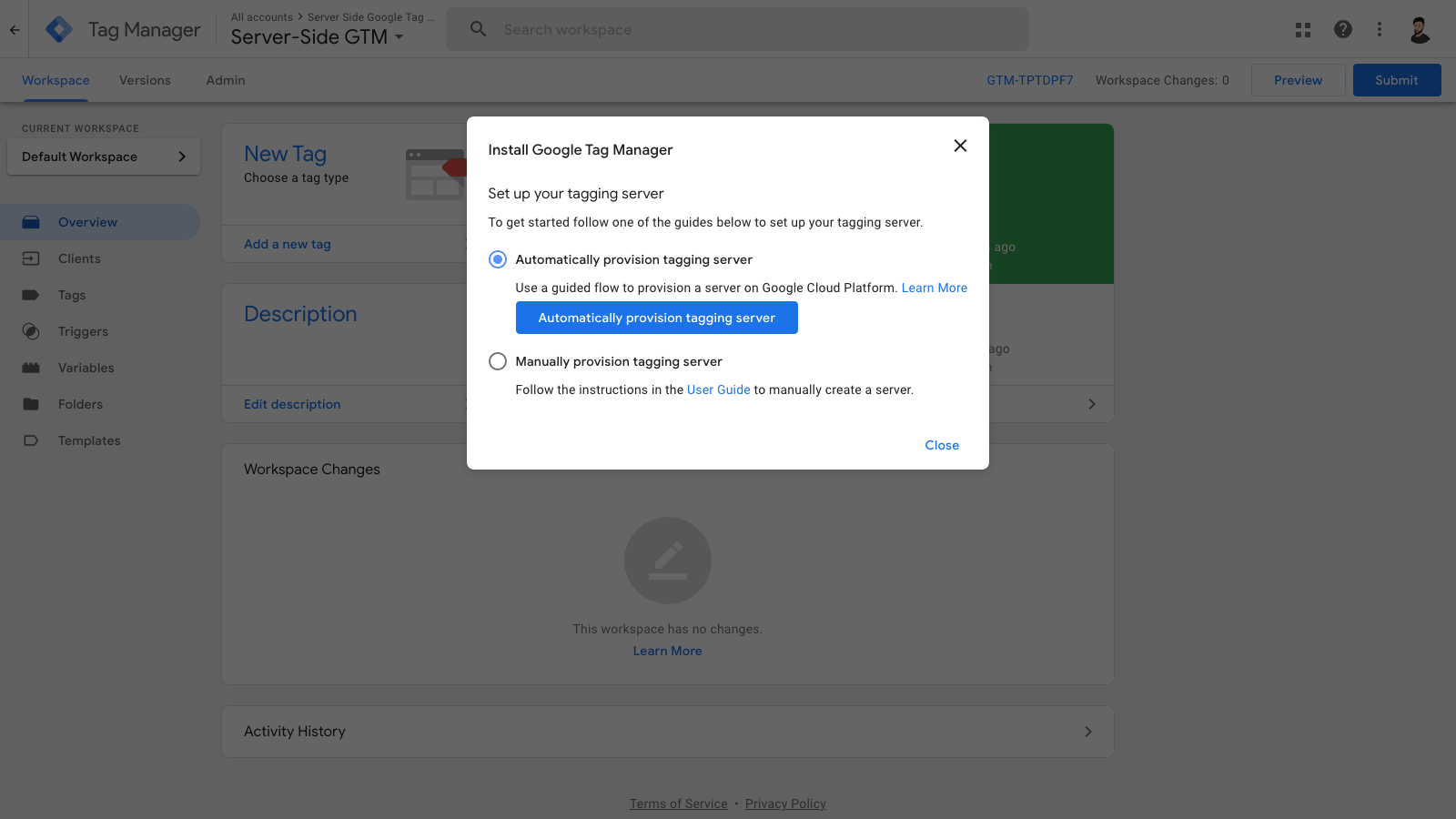This screenshot has height=819, width=1456.
Task: Switch to the Workspace tab
Action: 56,80
